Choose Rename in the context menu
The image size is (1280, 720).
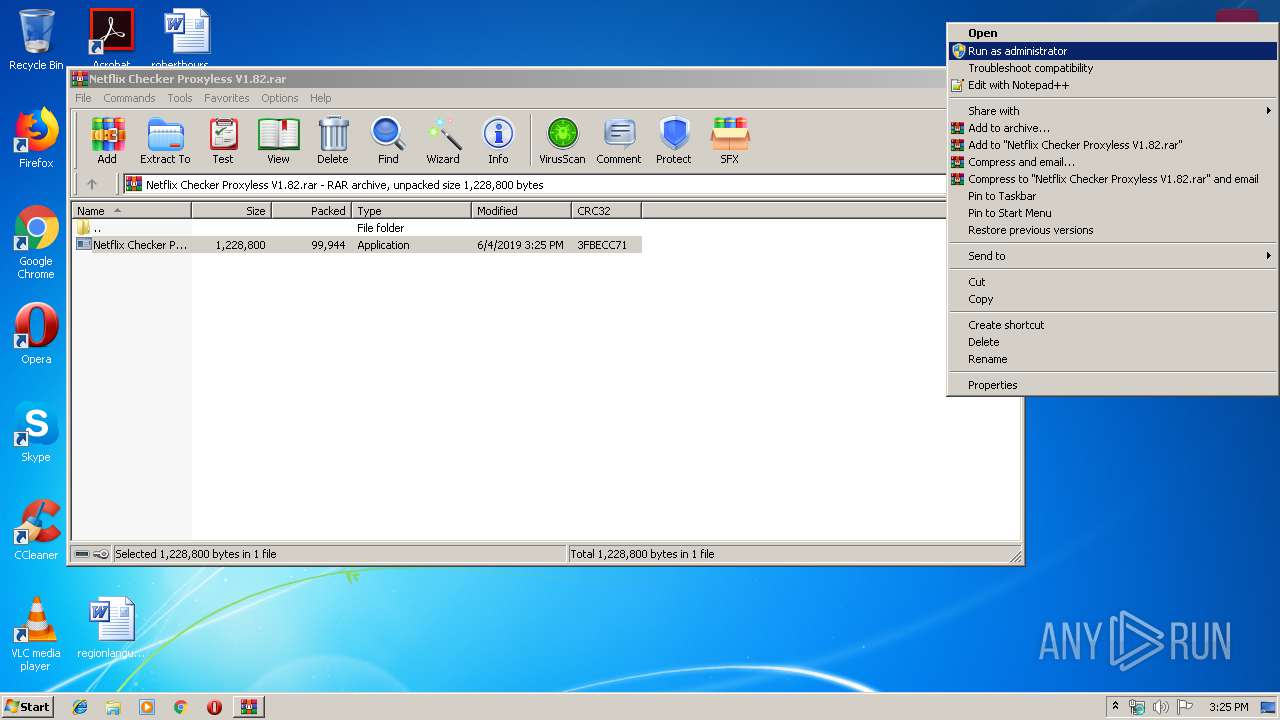click(x=1112, y=359)
